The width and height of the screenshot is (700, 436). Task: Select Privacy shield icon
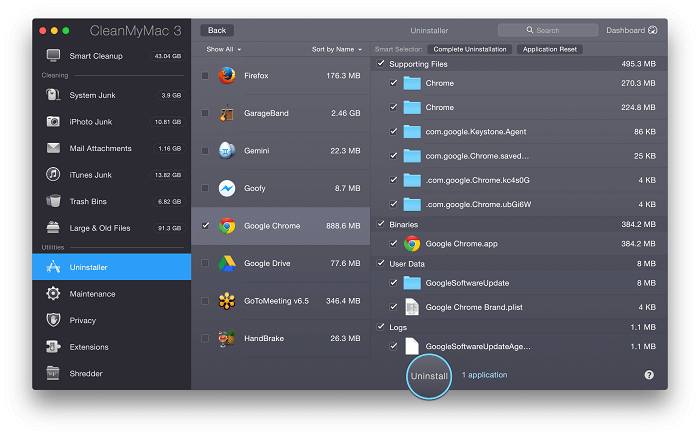pos(53,320)
